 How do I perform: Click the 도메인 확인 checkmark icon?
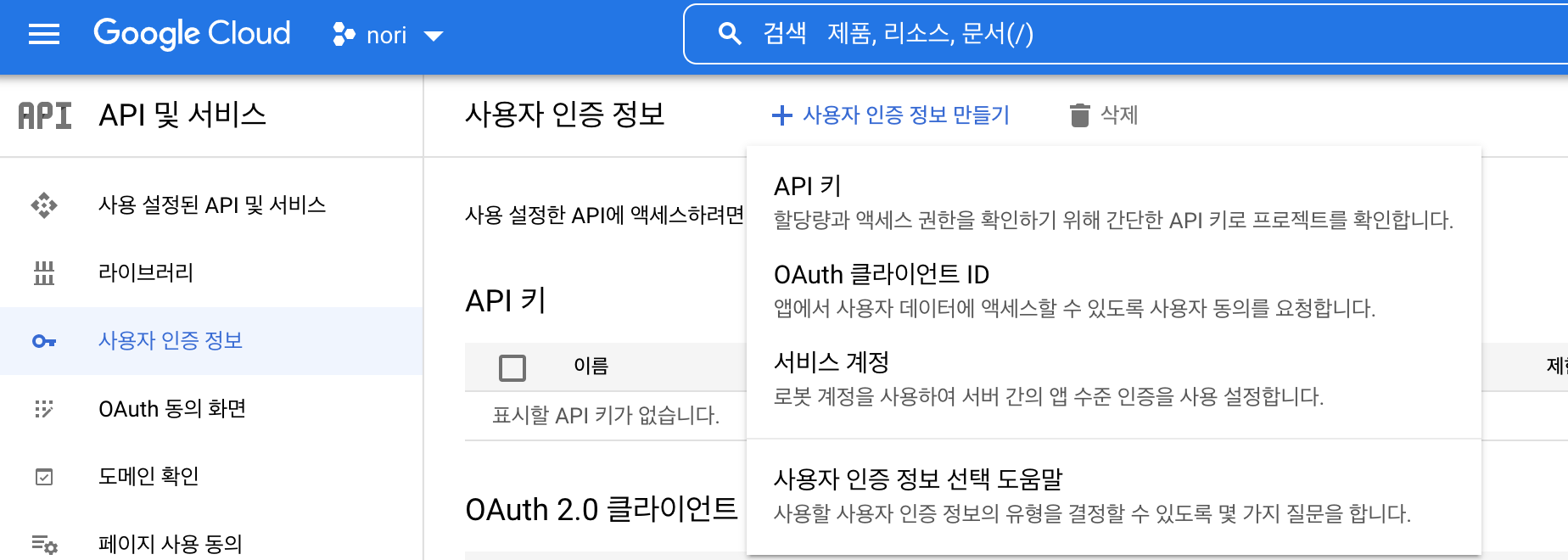click(44, 477)
